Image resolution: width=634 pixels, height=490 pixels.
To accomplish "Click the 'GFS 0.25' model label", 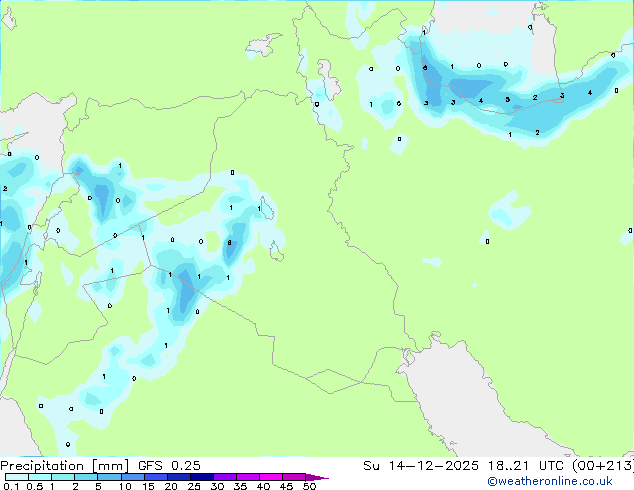I will [169, 466].
